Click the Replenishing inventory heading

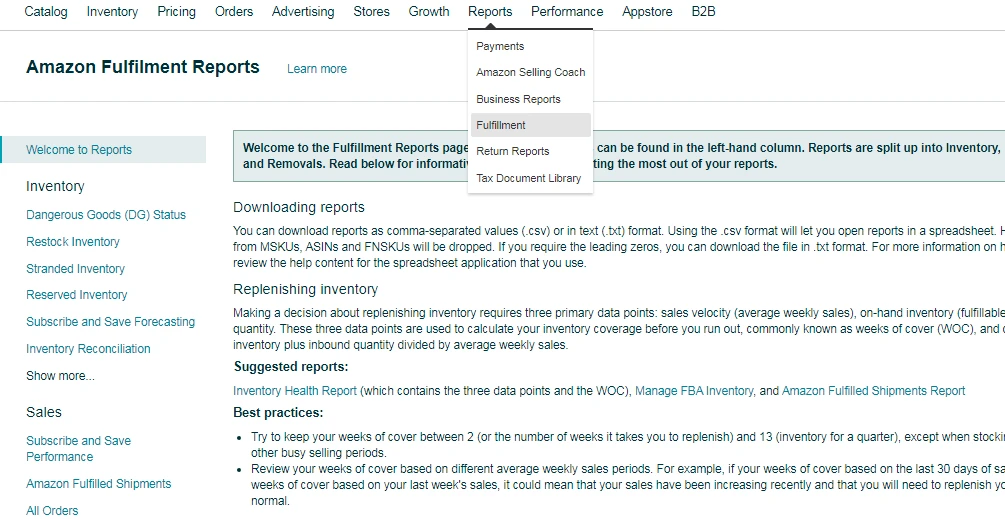[x=305, y=289]
